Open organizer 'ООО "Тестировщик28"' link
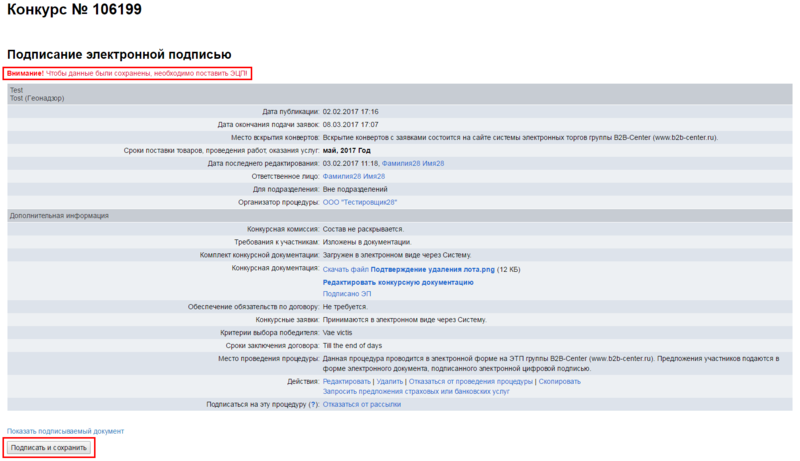This screenshot has width=800, height=461. coord(360,201)
